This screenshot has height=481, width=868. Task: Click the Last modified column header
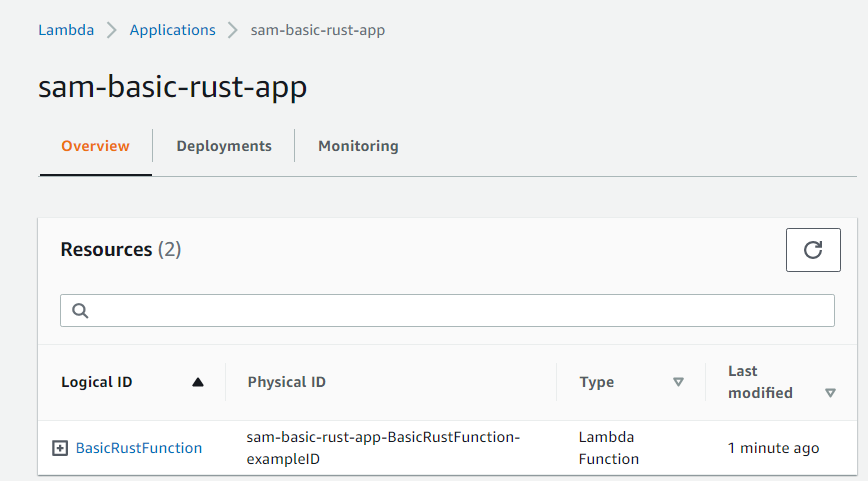(x=760, y=382)
